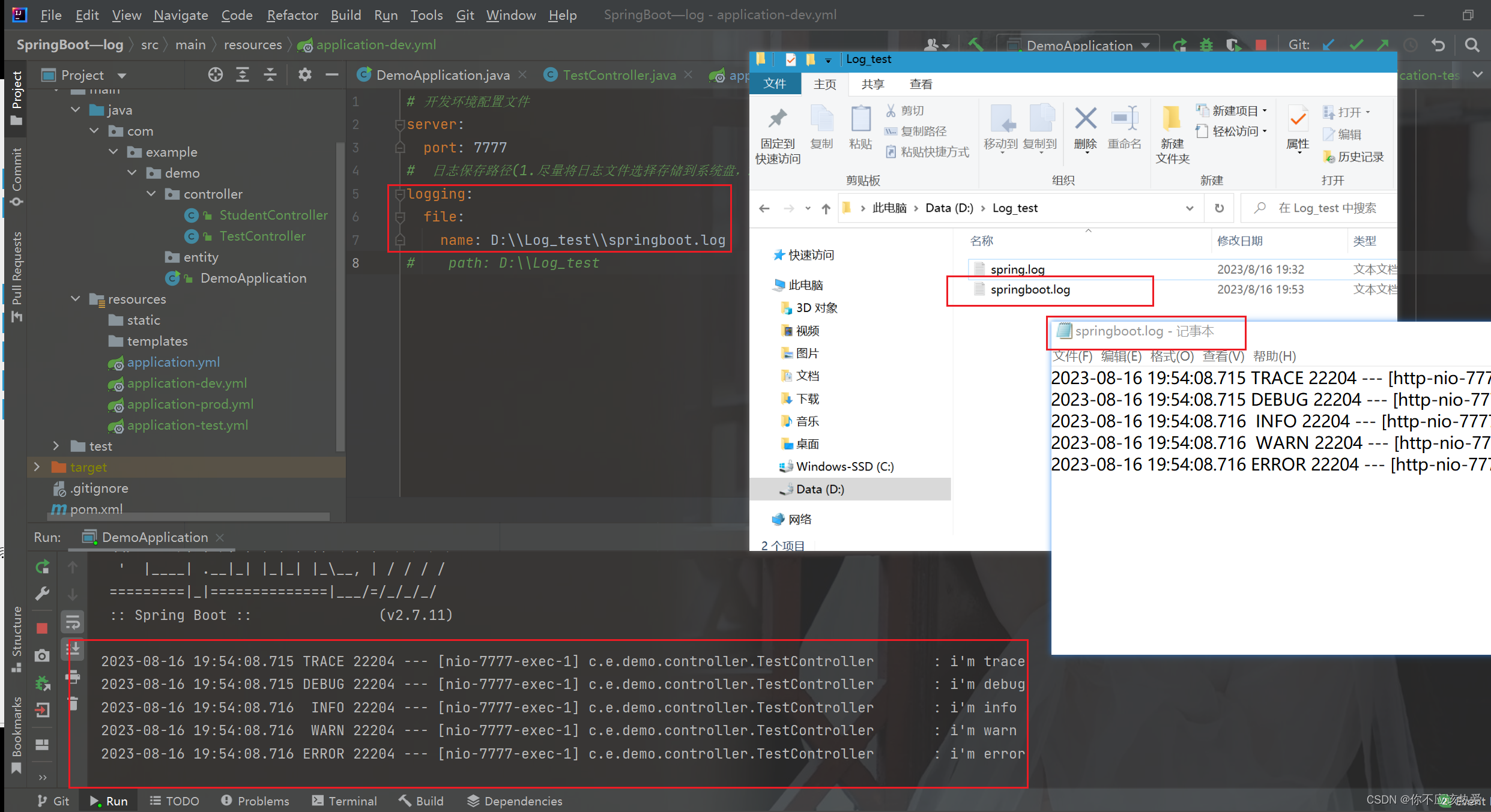Open the Terminal tool window button
Screen dimensions: 1491x812
345,801
